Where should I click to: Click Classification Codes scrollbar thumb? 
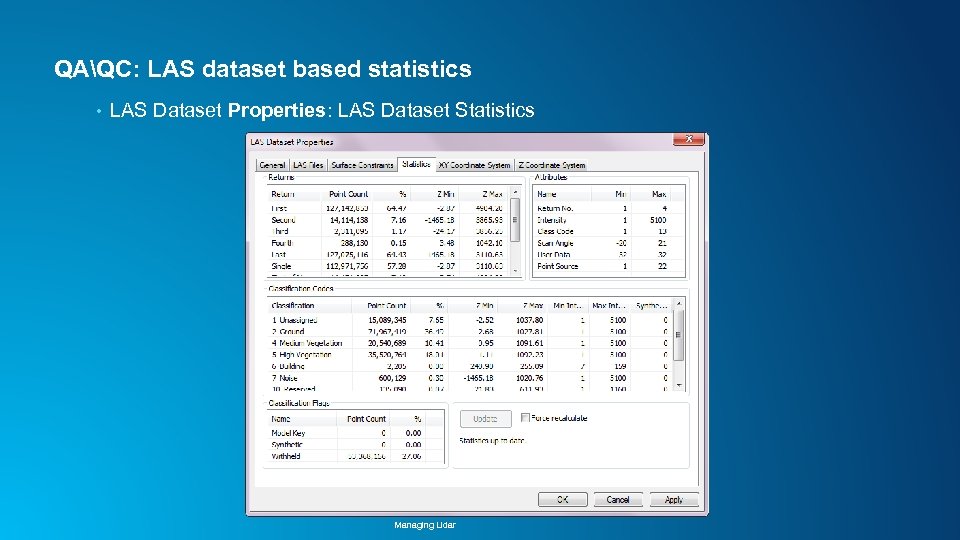[x=678, y=334]
